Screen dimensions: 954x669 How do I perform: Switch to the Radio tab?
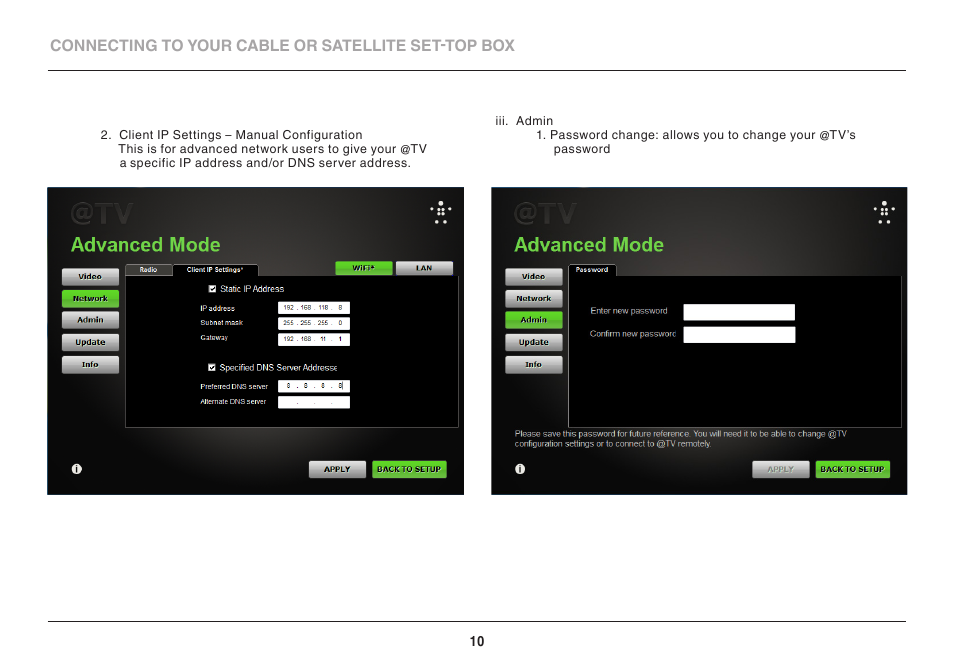click(148, 269)
